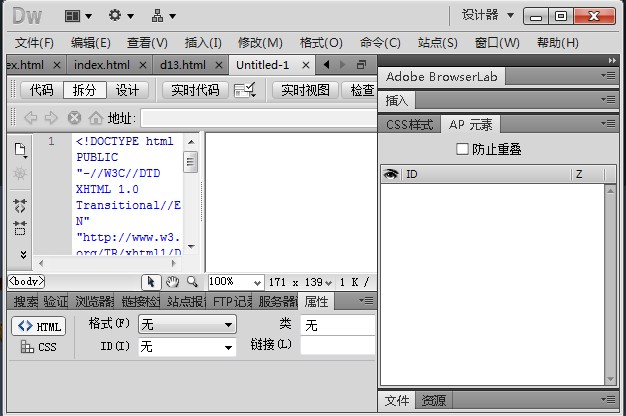
Task: Open the 插入(I) menu
Action: tap(203, 42)
